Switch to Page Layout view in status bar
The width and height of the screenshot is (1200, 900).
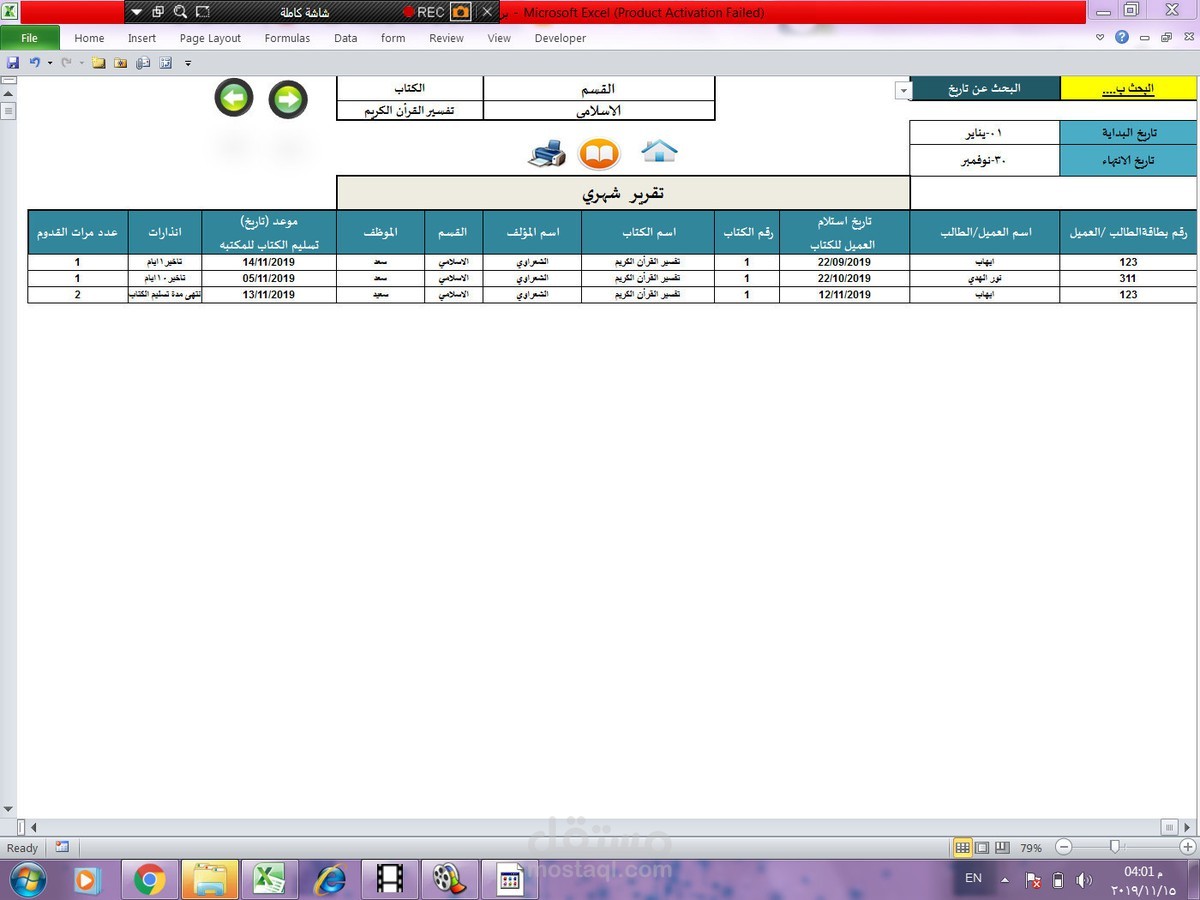pyautogui.click(x=982, y=847)
